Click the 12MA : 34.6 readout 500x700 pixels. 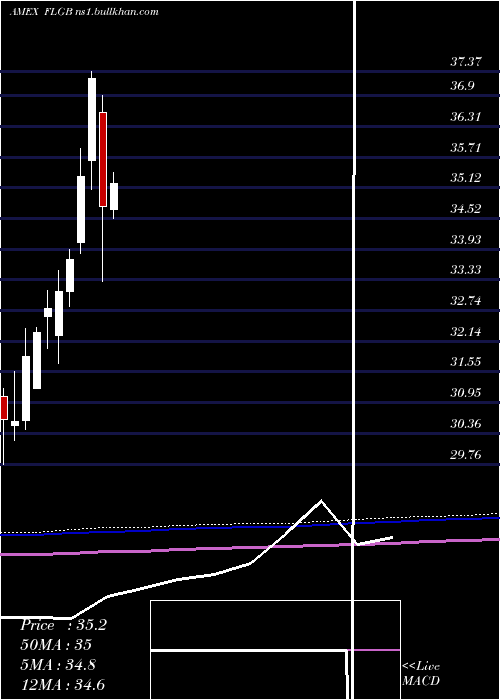tap(62, 684)
